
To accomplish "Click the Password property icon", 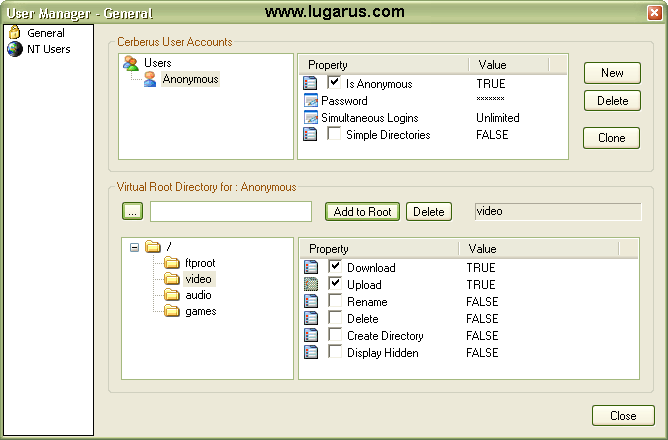I will coord(311,101).
